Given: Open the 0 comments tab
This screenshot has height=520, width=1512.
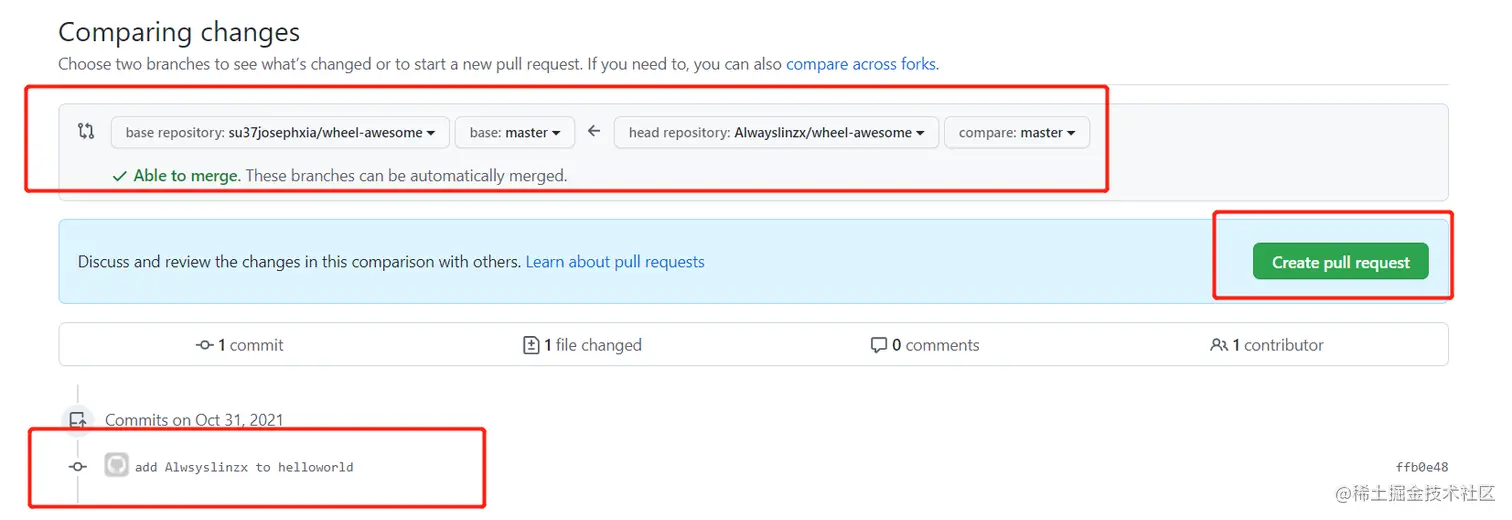Looking at the screenshot, I should point(925,345).
